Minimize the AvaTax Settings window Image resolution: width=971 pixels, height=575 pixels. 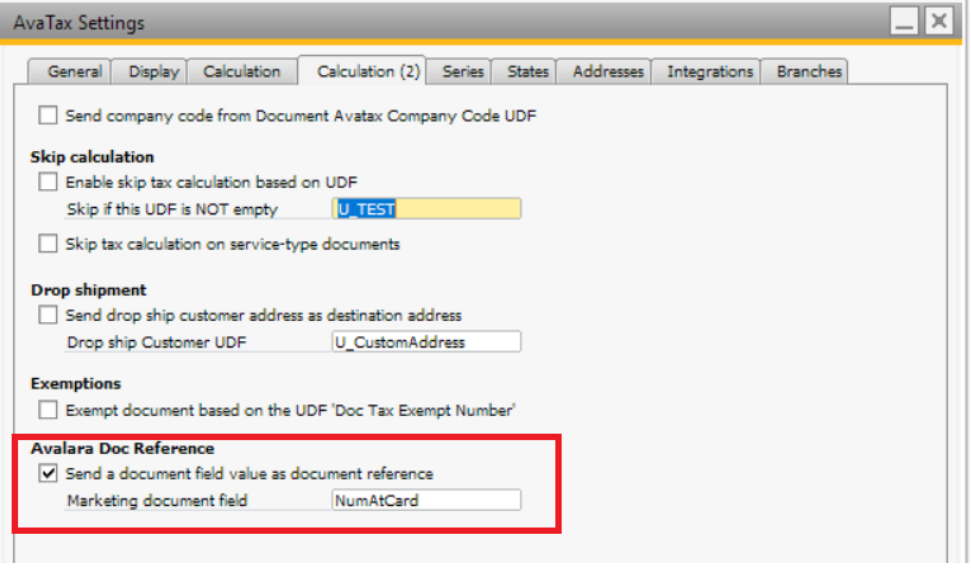905,22
